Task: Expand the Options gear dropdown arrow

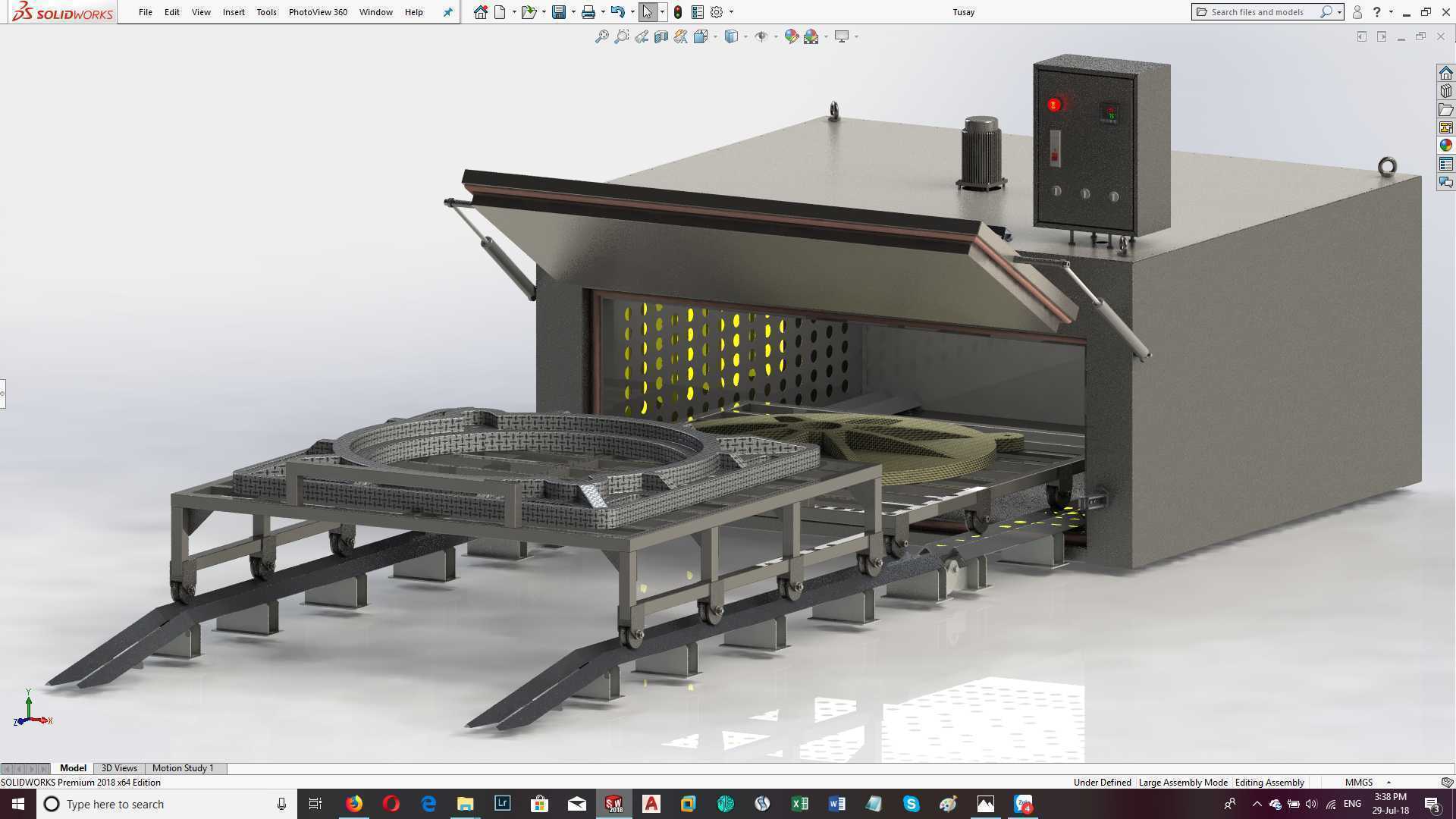Action: [731, 12]
